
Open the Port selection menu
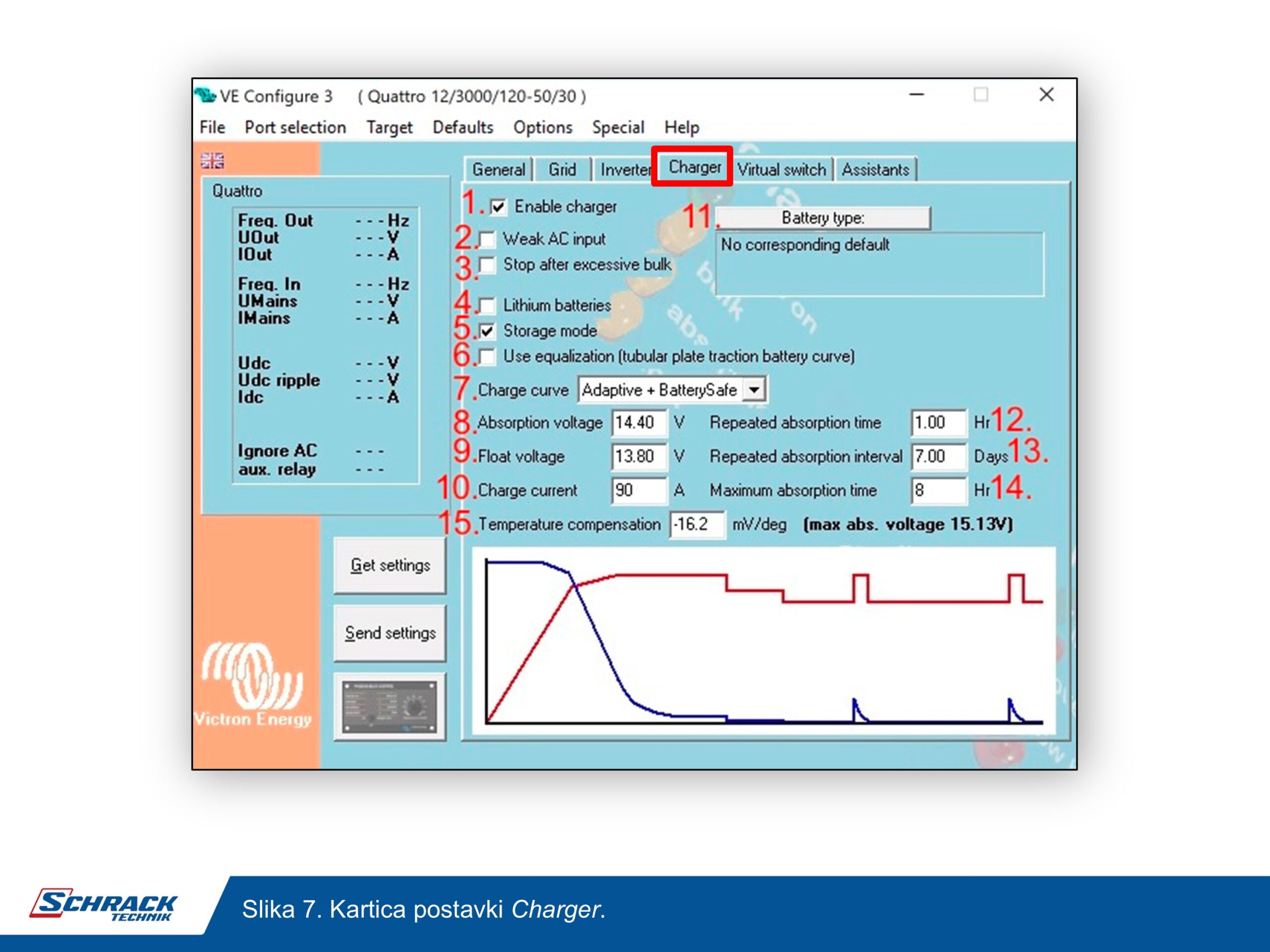pyautogui.click(x=295, y=127)
